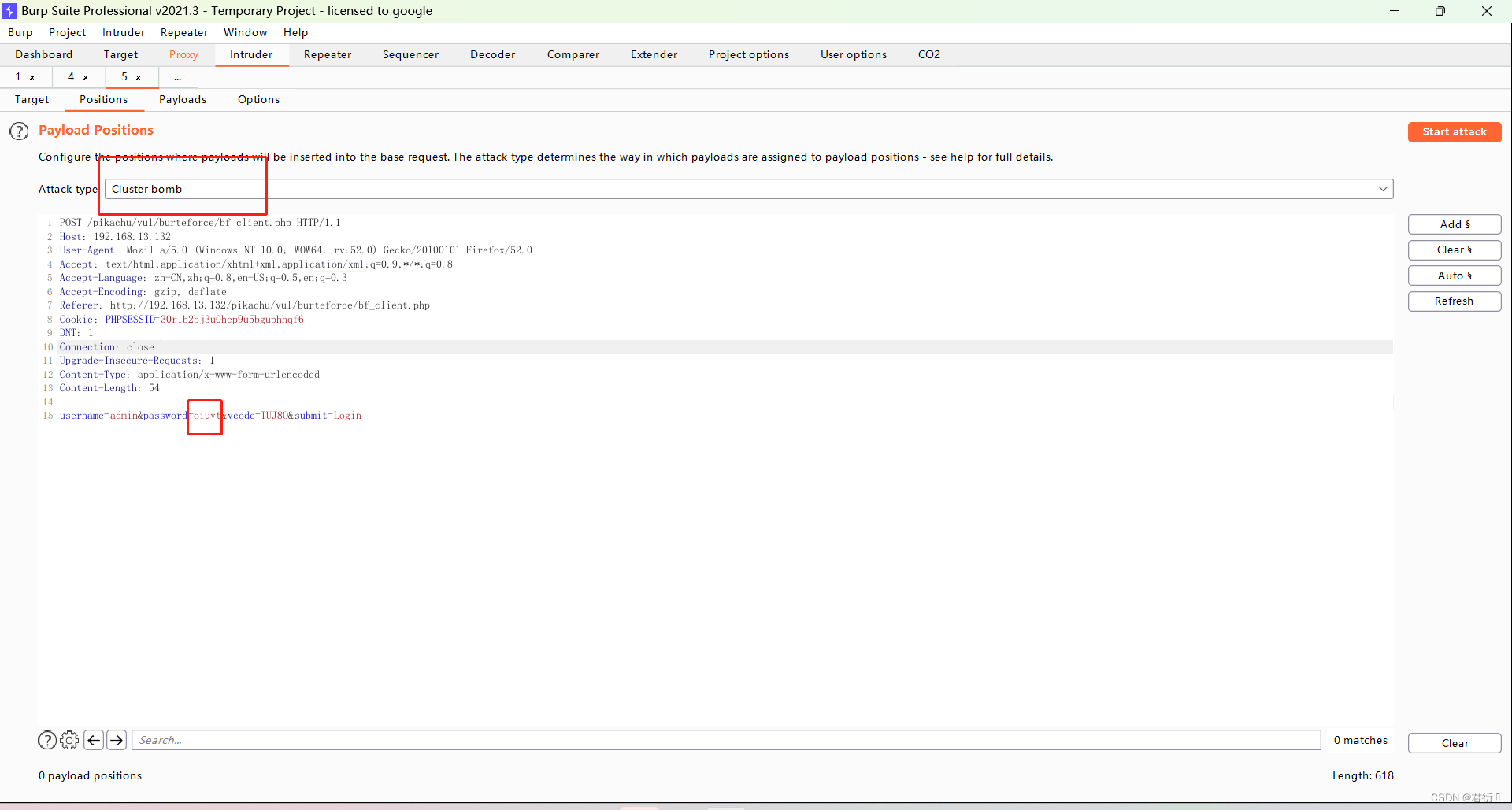This screenshot has width=1512, height=810.
Task: Open the Intruder Target sub-tab
Action: tap(31, 99)
